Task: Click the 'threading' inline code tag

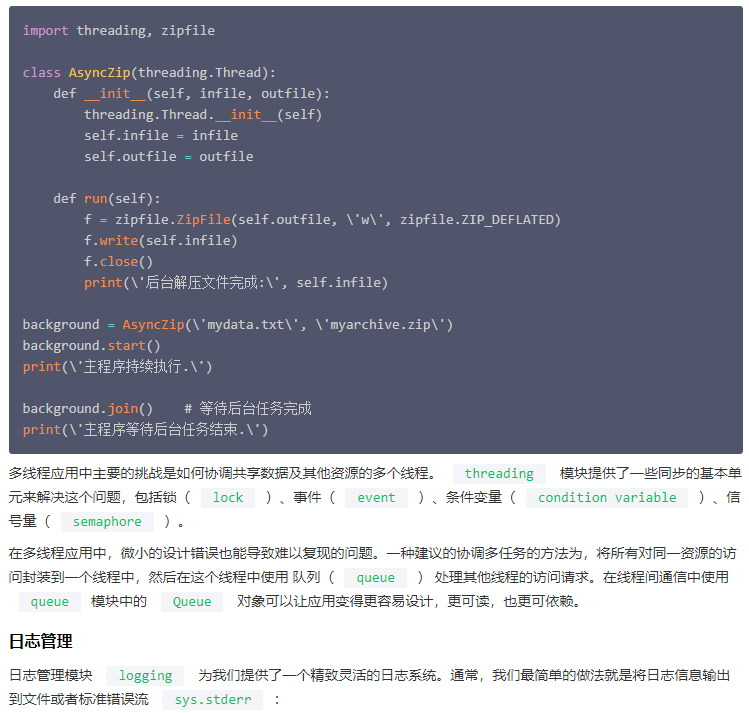Action: point(499,473)
